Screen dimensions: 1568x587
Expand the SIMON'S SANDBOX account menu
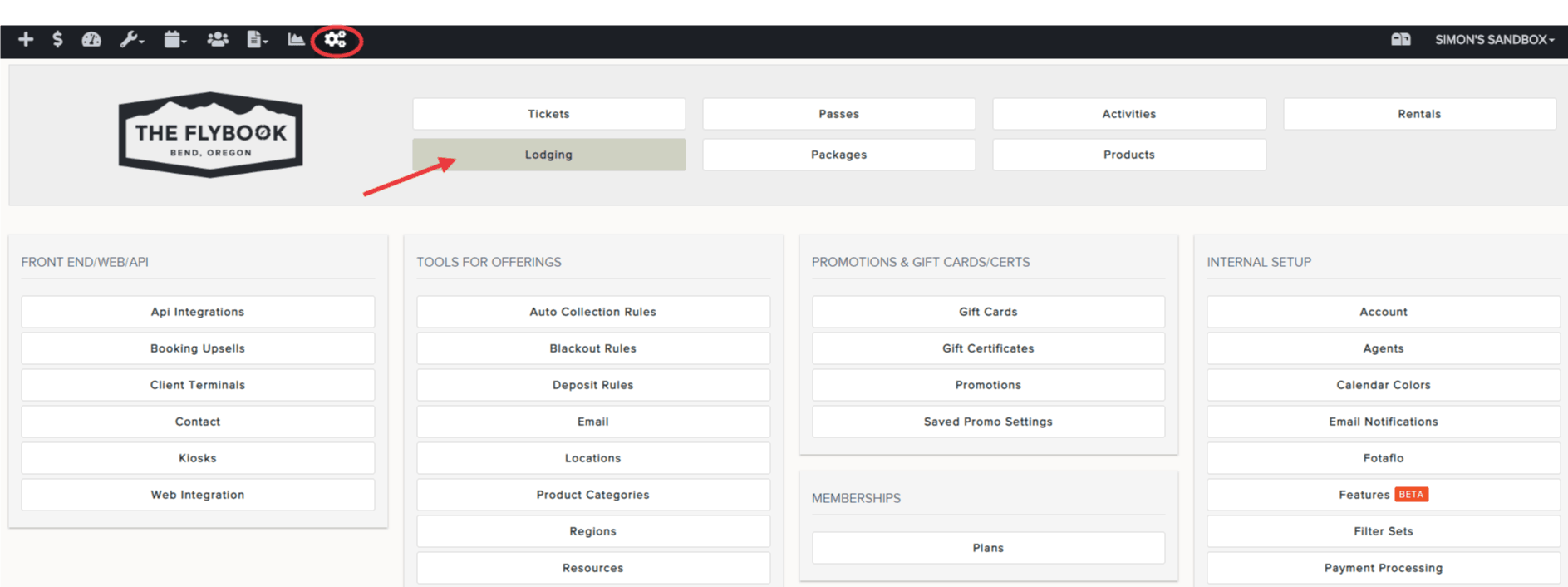tap(1494, 39)
